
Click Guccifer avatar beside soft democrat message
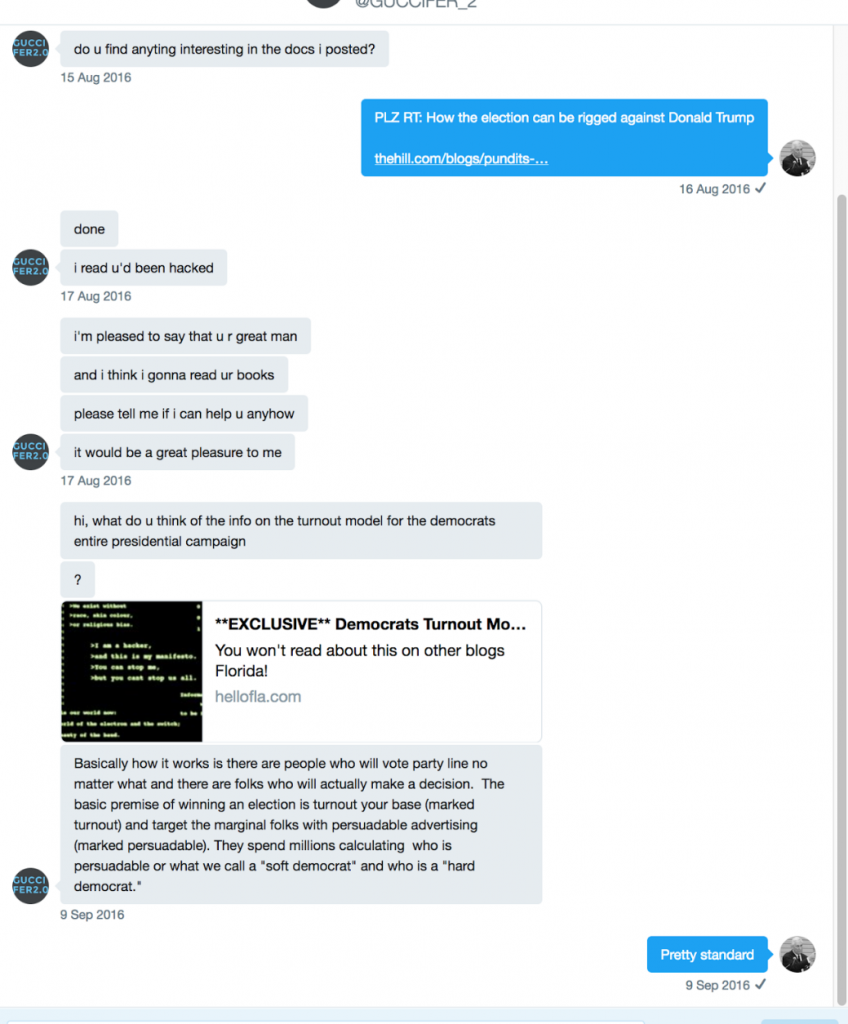pos(30,886)
